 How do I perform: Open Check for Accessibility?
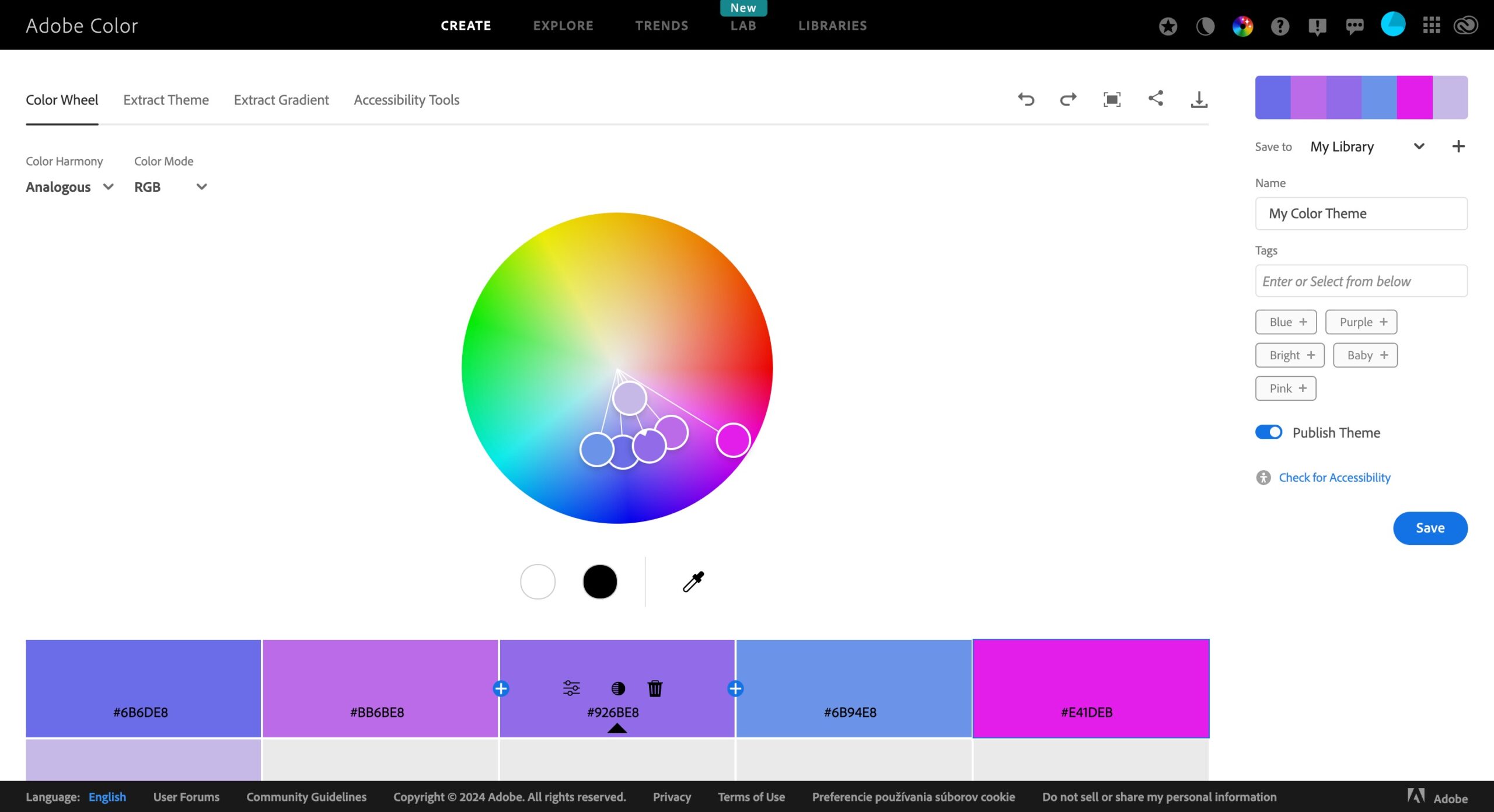click(x=1334, y=477)
